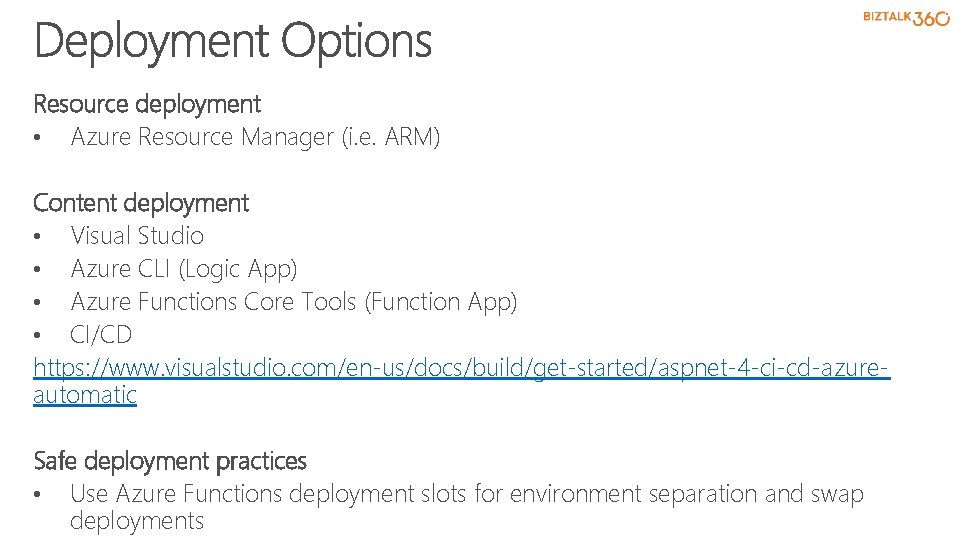Open the visualstudio.com CI/CD docs hyperlink

(x=461, y=368)
